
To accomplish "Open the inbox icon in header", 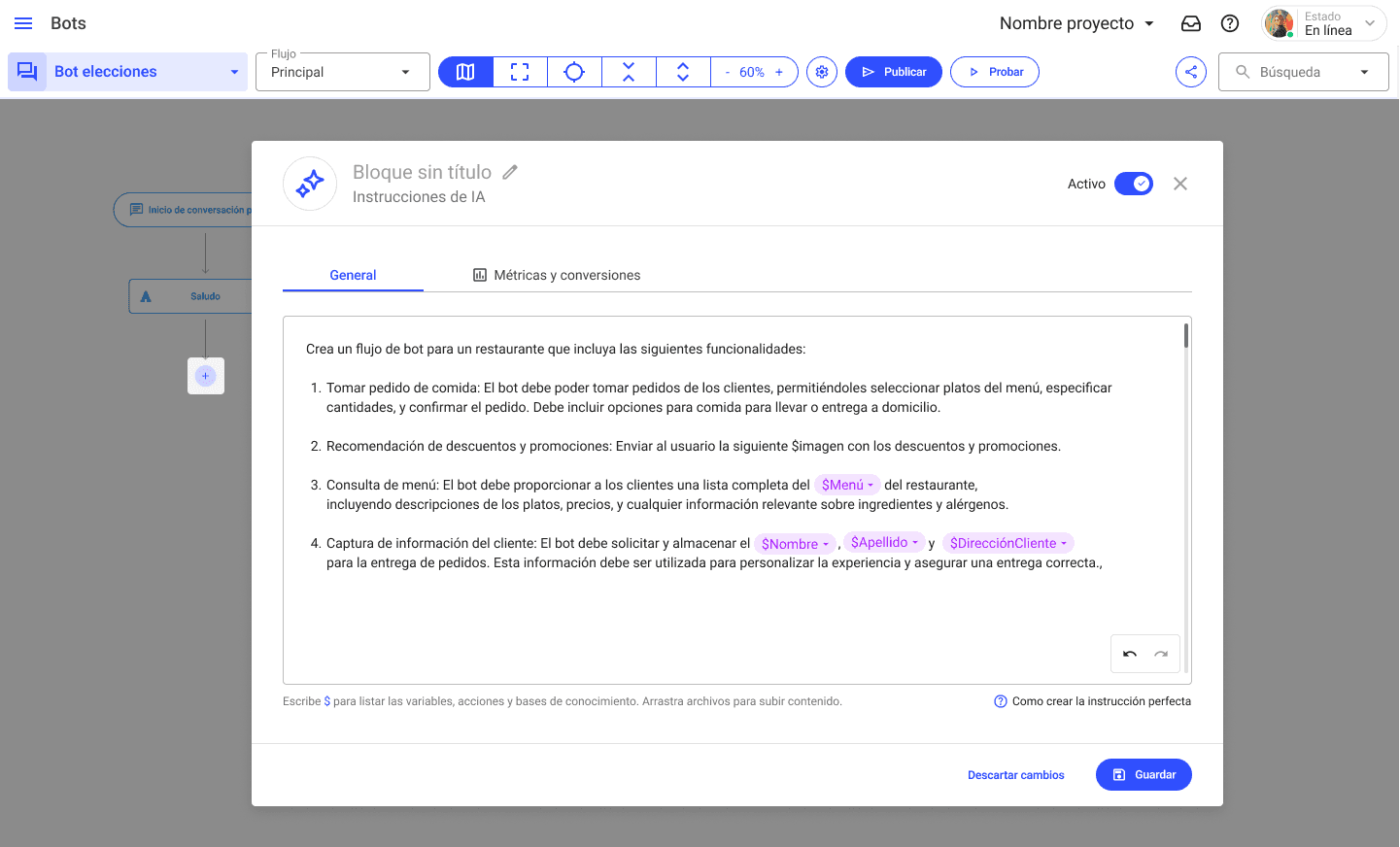I will [1191, 23].
